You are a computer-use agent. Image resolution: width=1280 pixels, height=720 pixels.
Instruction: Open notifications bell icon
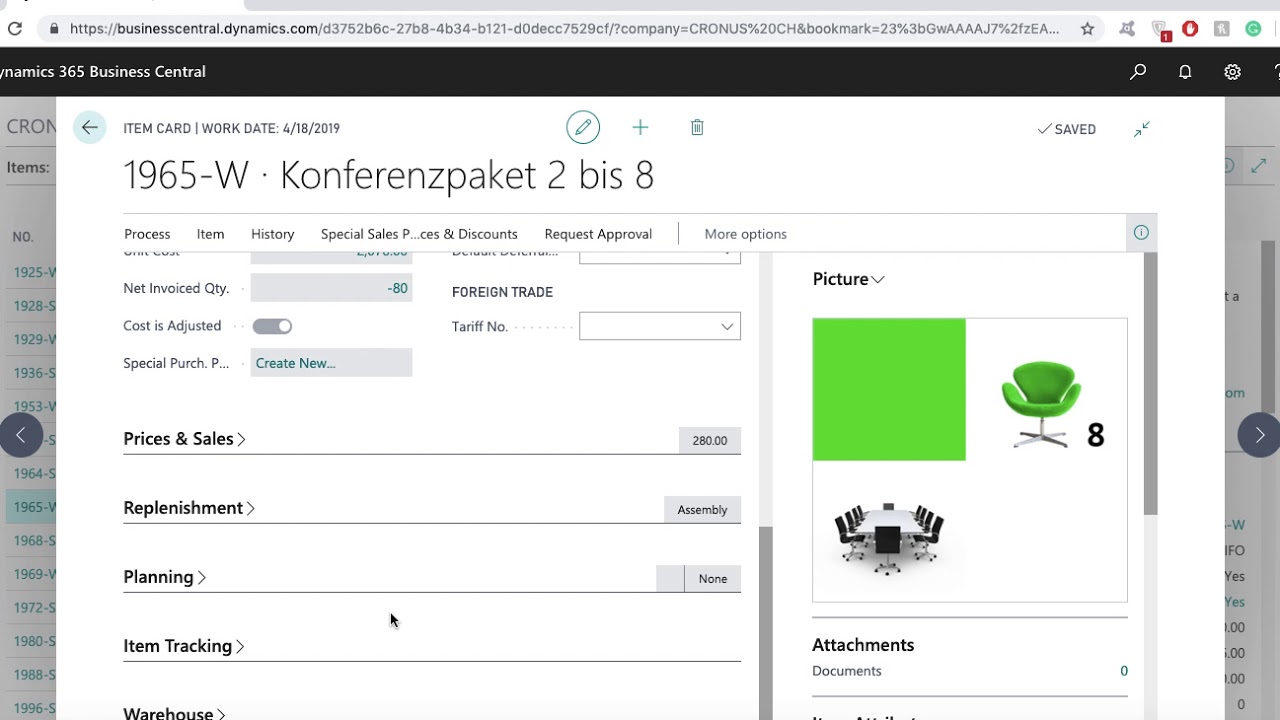pos(1185,72)
